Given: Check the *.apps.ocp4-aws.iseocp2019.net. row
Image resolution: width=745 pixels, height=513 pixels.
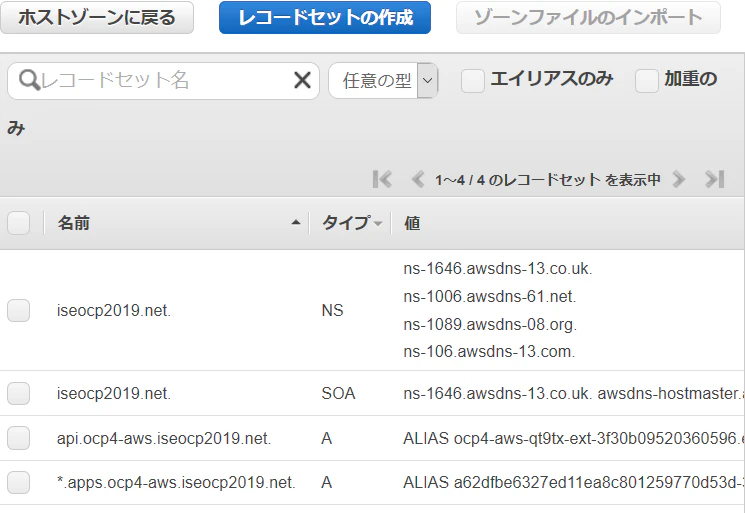Looking at the screenshot, I should pos(19,483).
